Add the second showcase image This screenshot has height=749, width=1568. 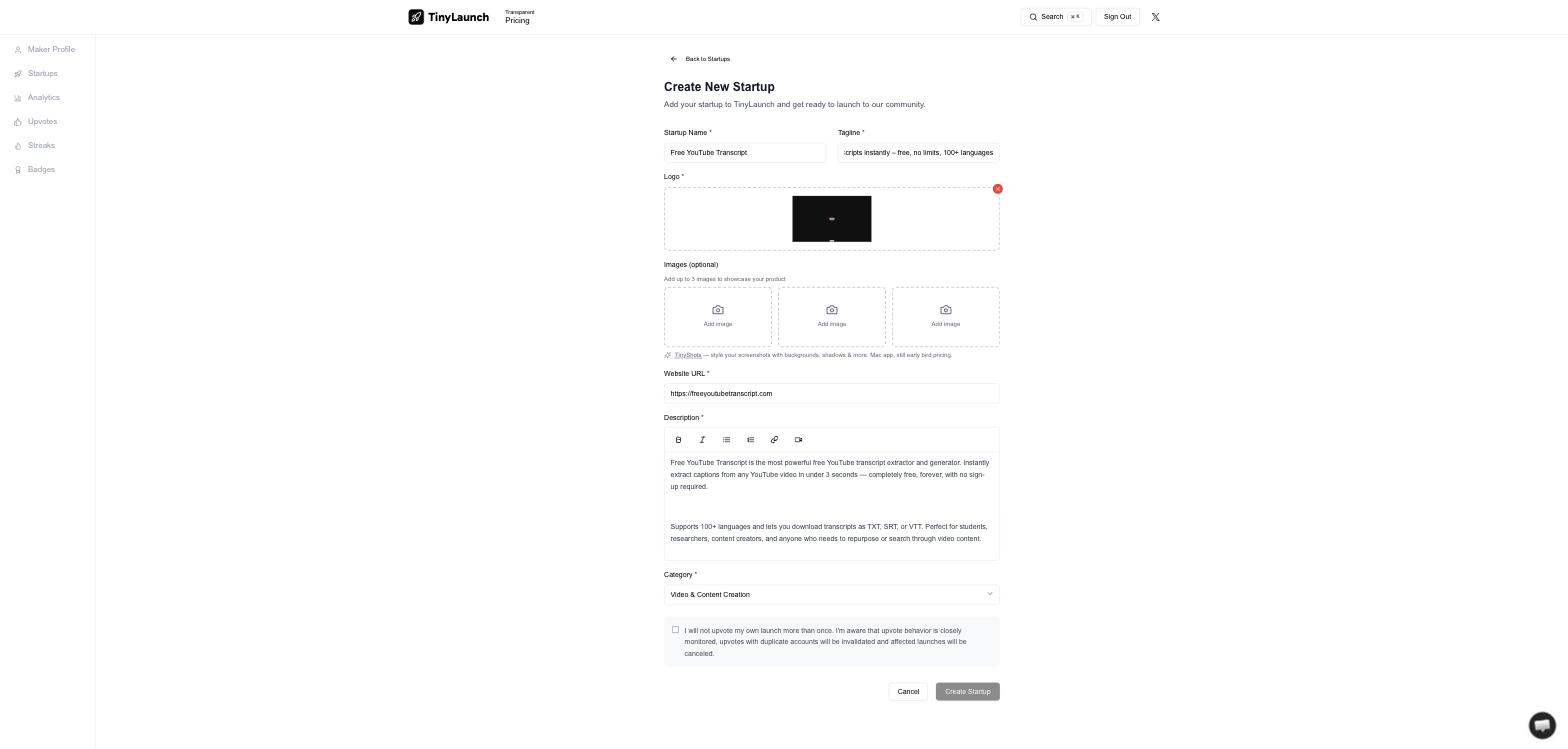(x=832, y=317)
